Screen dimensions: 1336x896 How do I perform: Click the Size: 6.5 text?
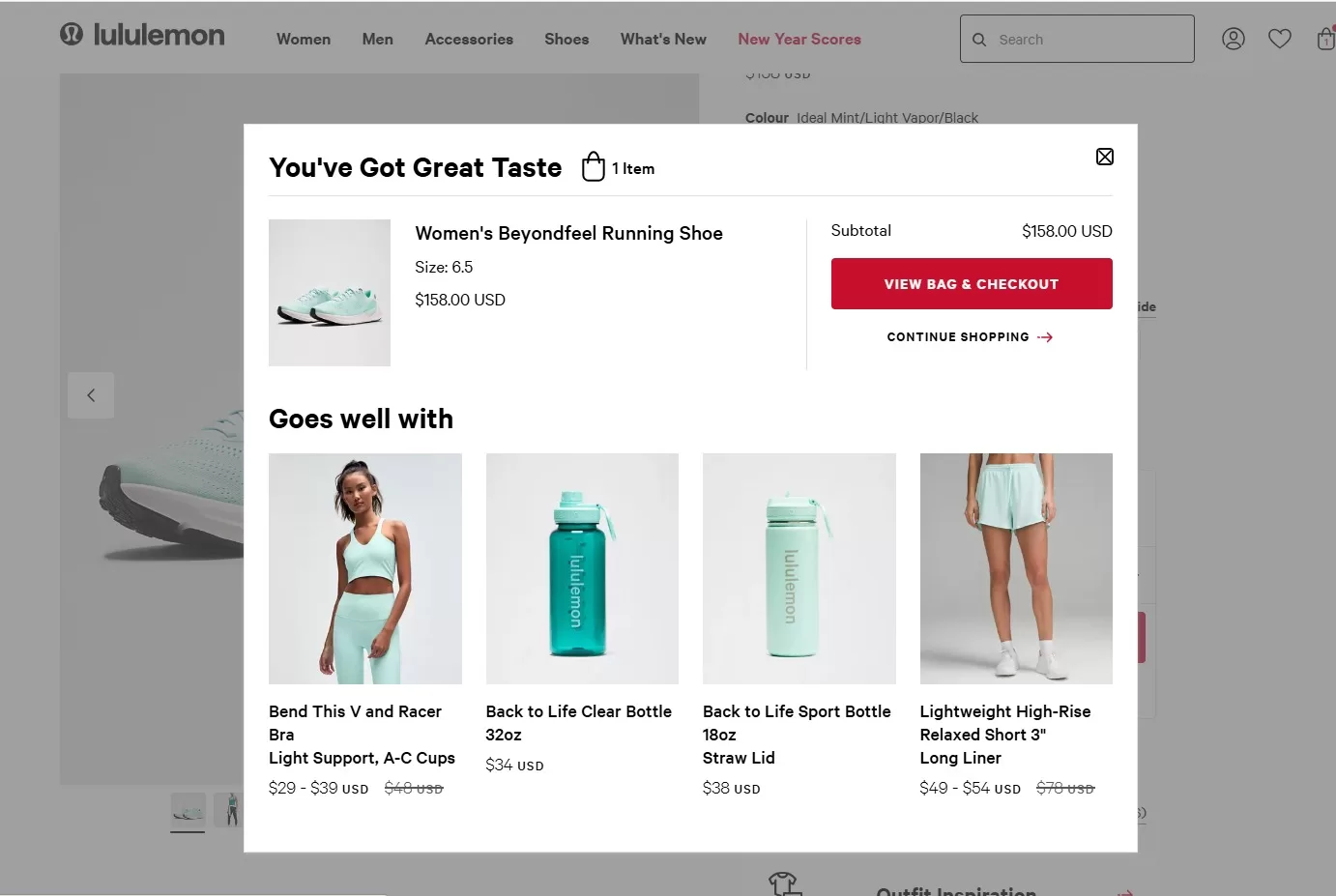(444, 267)
